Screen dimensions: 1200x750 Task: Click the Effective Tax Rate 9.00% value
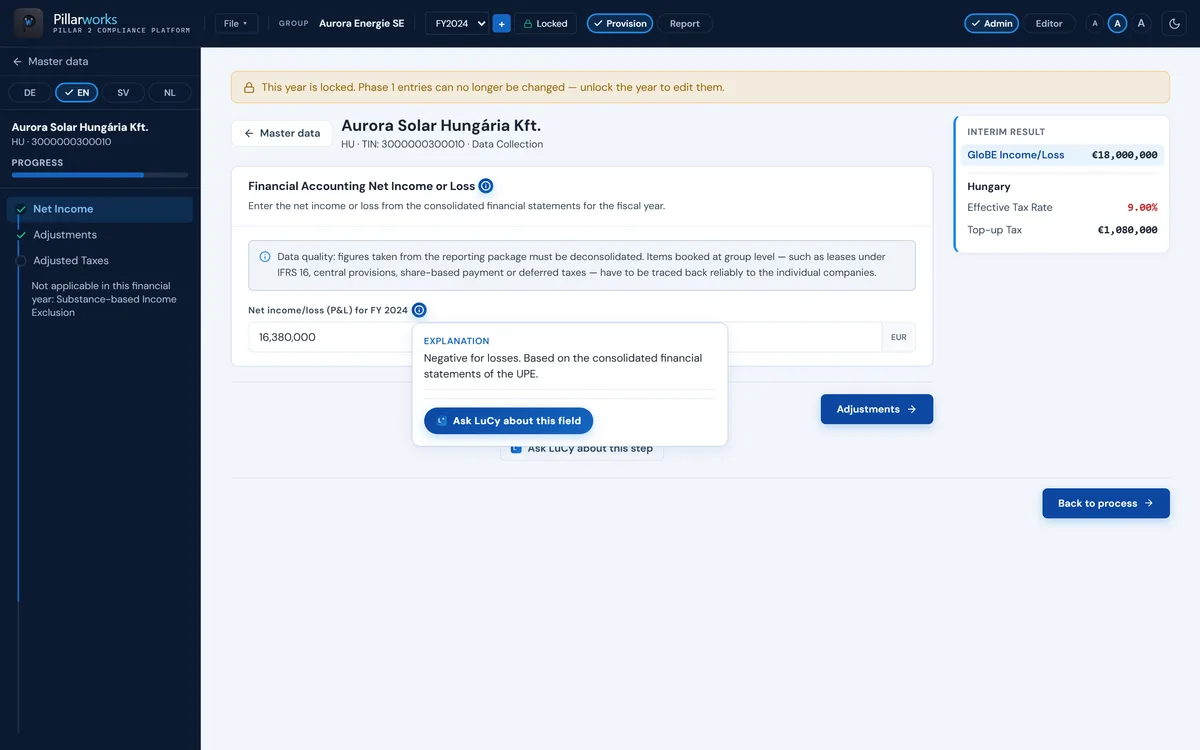coord(1142,208)
